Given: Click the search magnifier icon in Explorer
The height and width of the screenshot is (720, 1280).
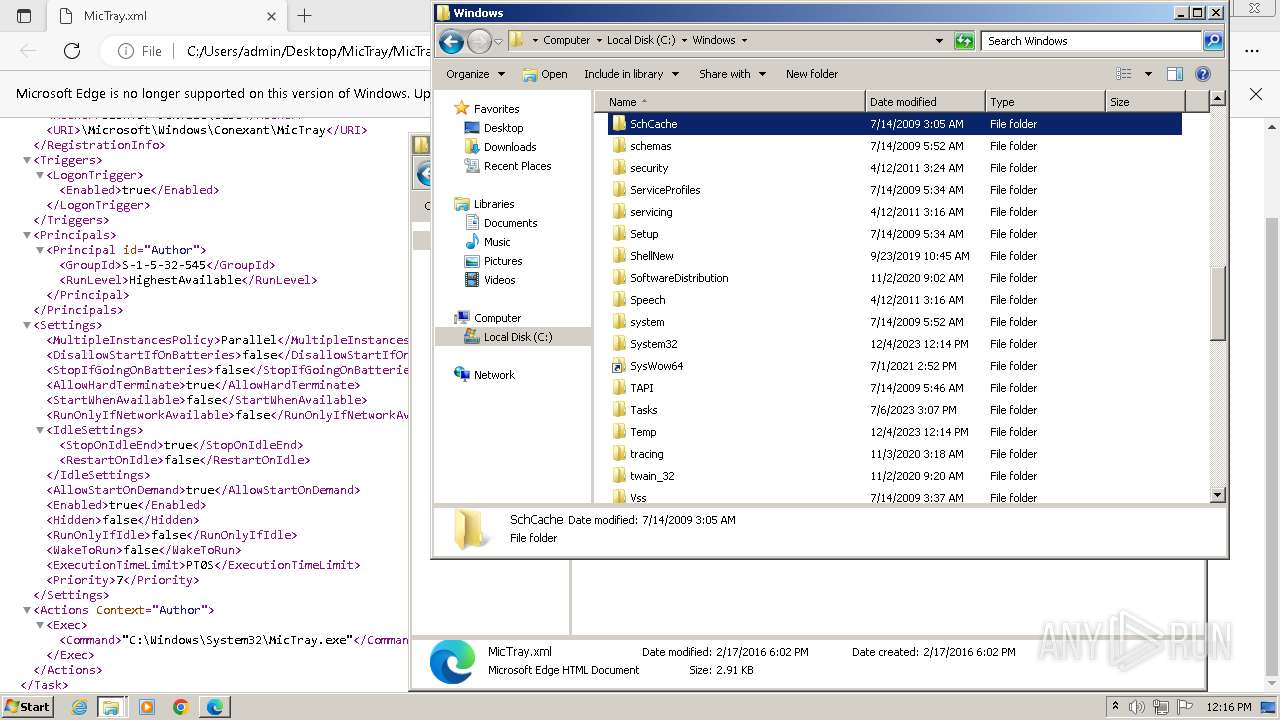Looking at the screenshot, I should point(1213,41).
